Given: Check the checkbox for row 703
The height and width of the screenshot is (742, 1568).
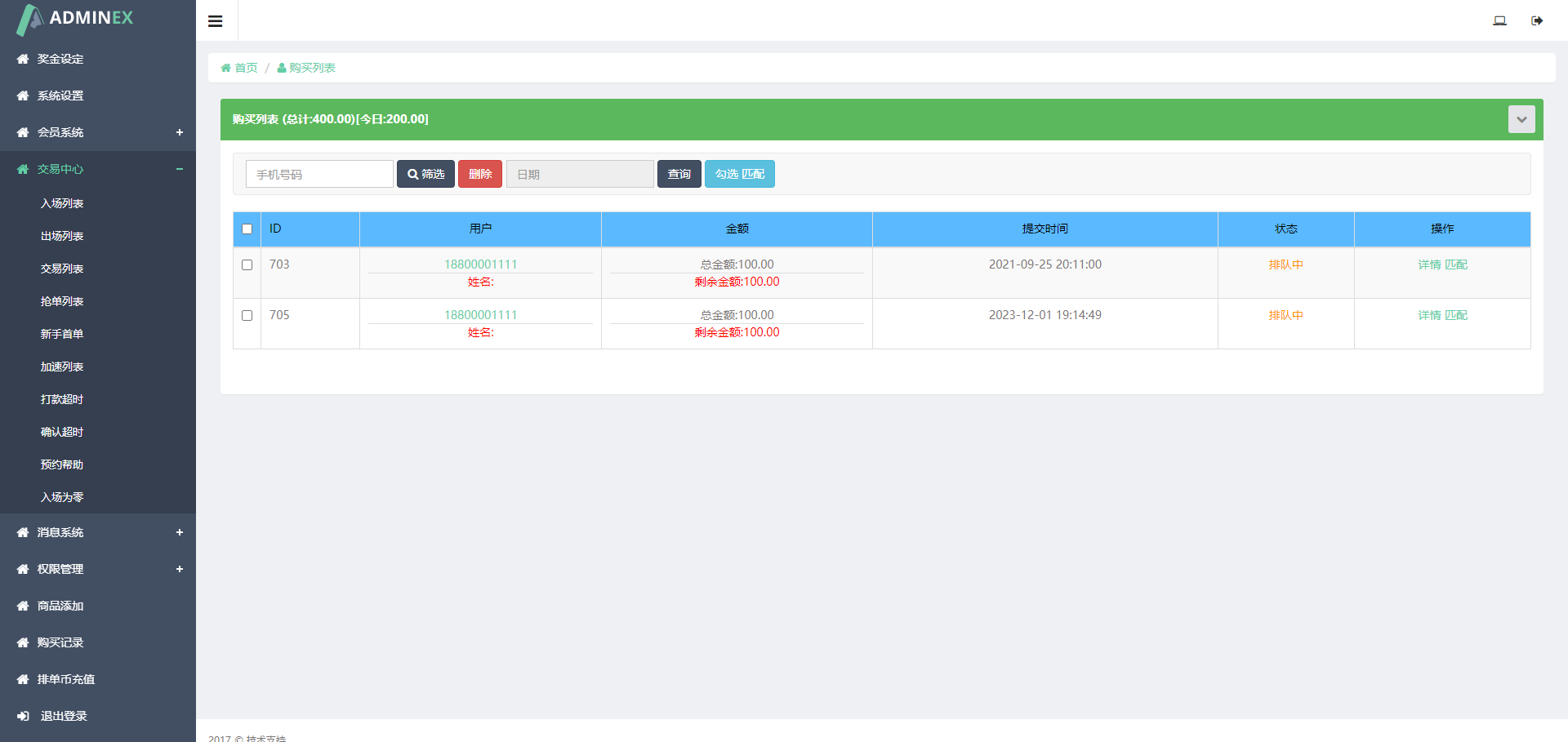Looking at the screenshot, I should tap(247, 265).
